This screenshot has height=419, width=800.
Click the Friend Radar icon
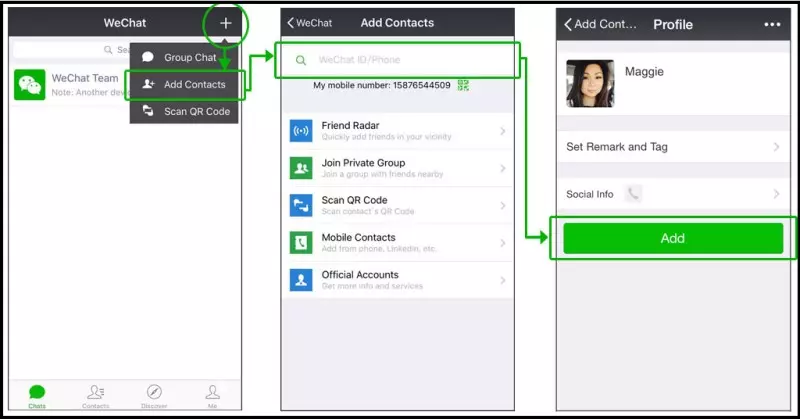click(301, 131)
